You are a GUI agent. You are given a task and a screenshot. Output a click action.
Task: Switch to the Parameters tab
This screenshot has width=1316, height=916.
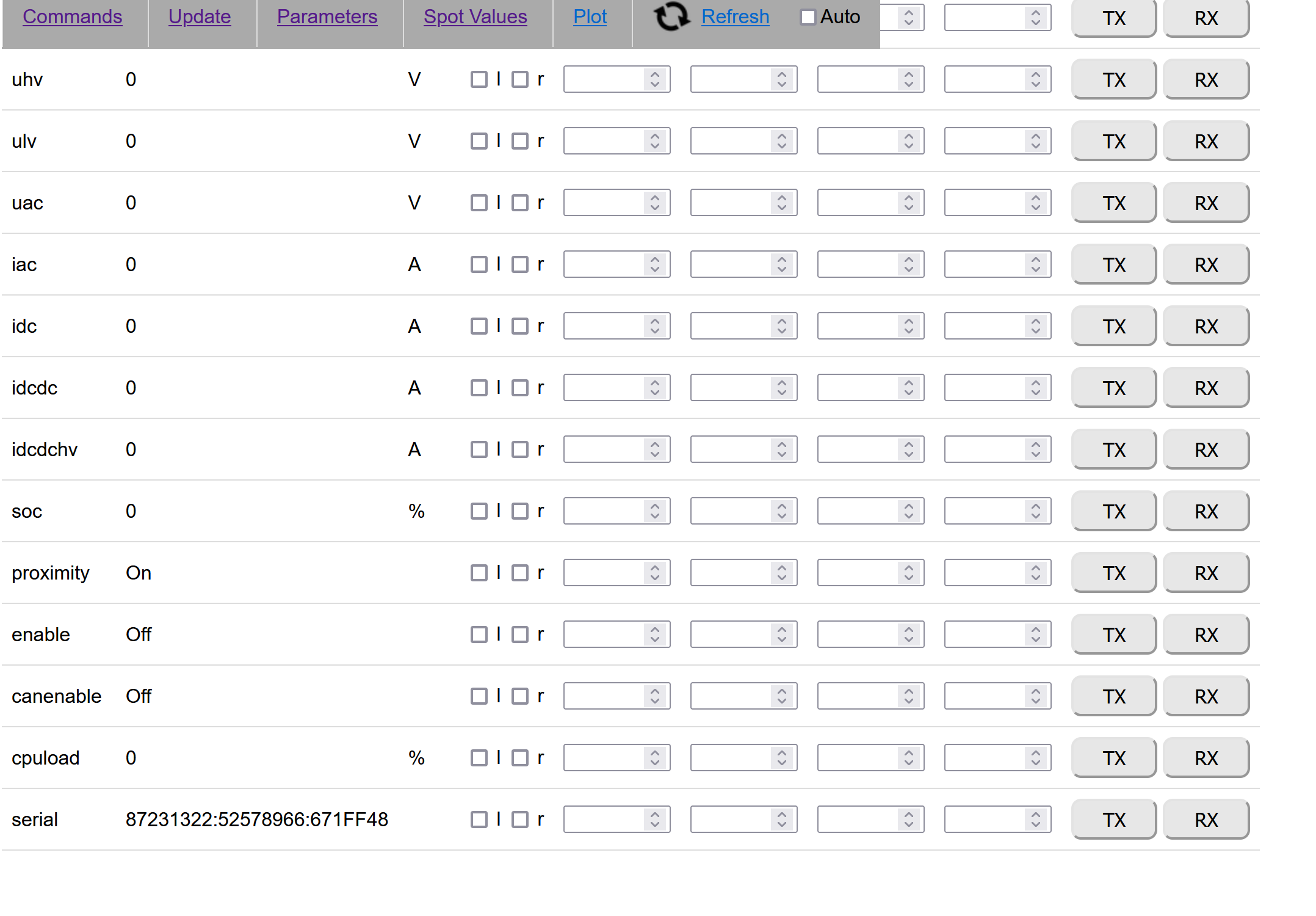[327, 16]
